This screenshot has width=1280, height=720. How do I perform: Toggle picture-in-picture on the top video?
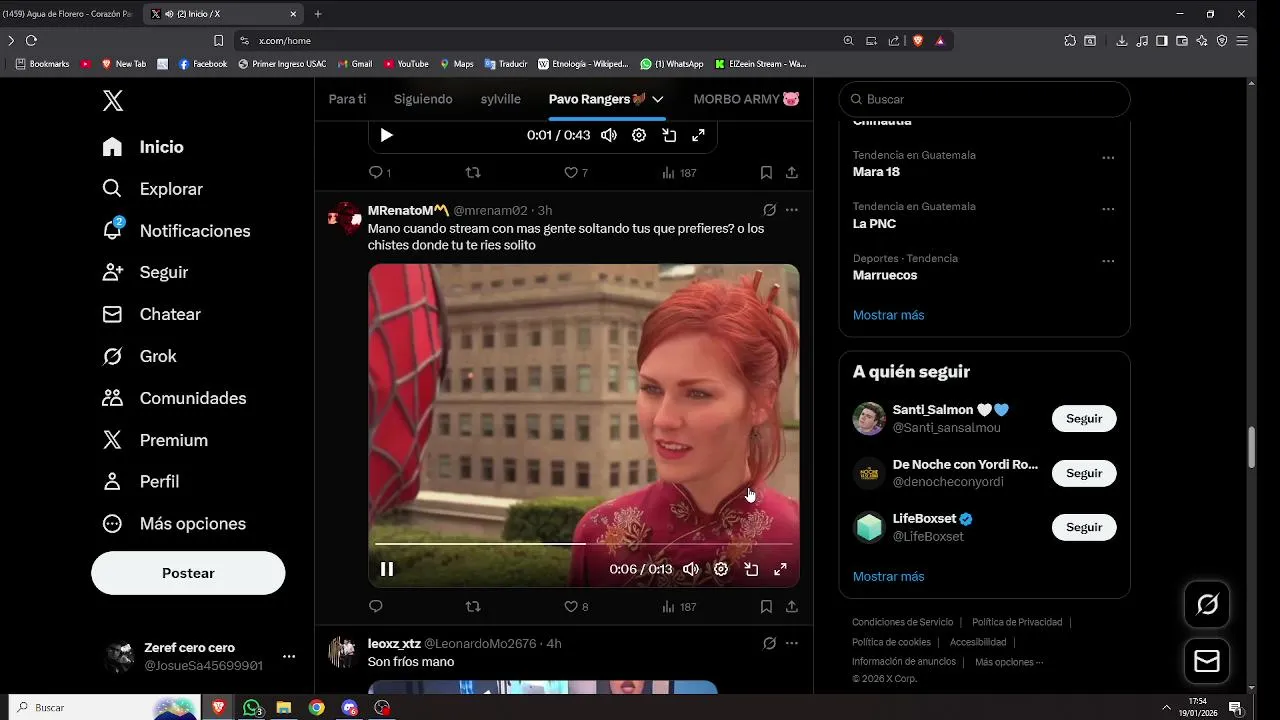[x=669, y=135]
